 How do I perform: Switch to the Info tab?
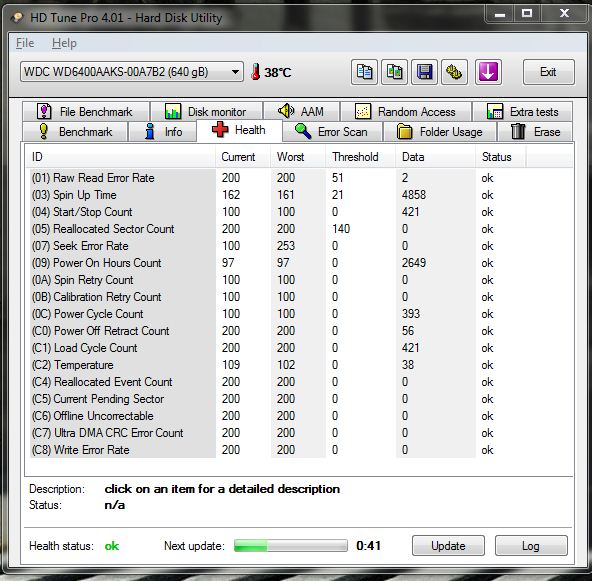click(x=163, y=132)
